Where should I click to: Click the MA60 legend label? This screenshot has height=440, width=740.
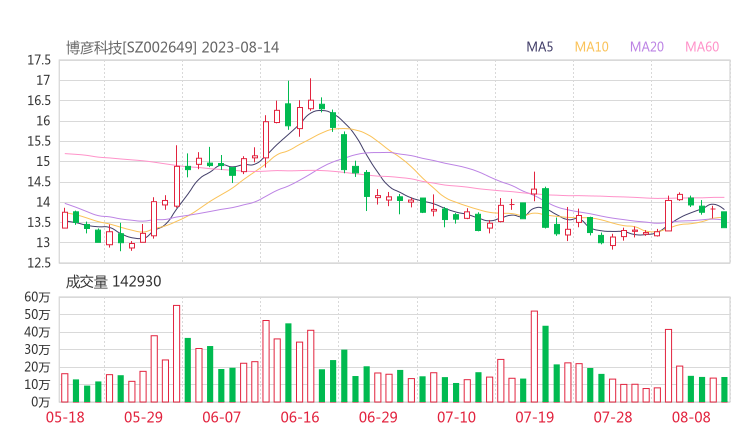tap(702, 47)
